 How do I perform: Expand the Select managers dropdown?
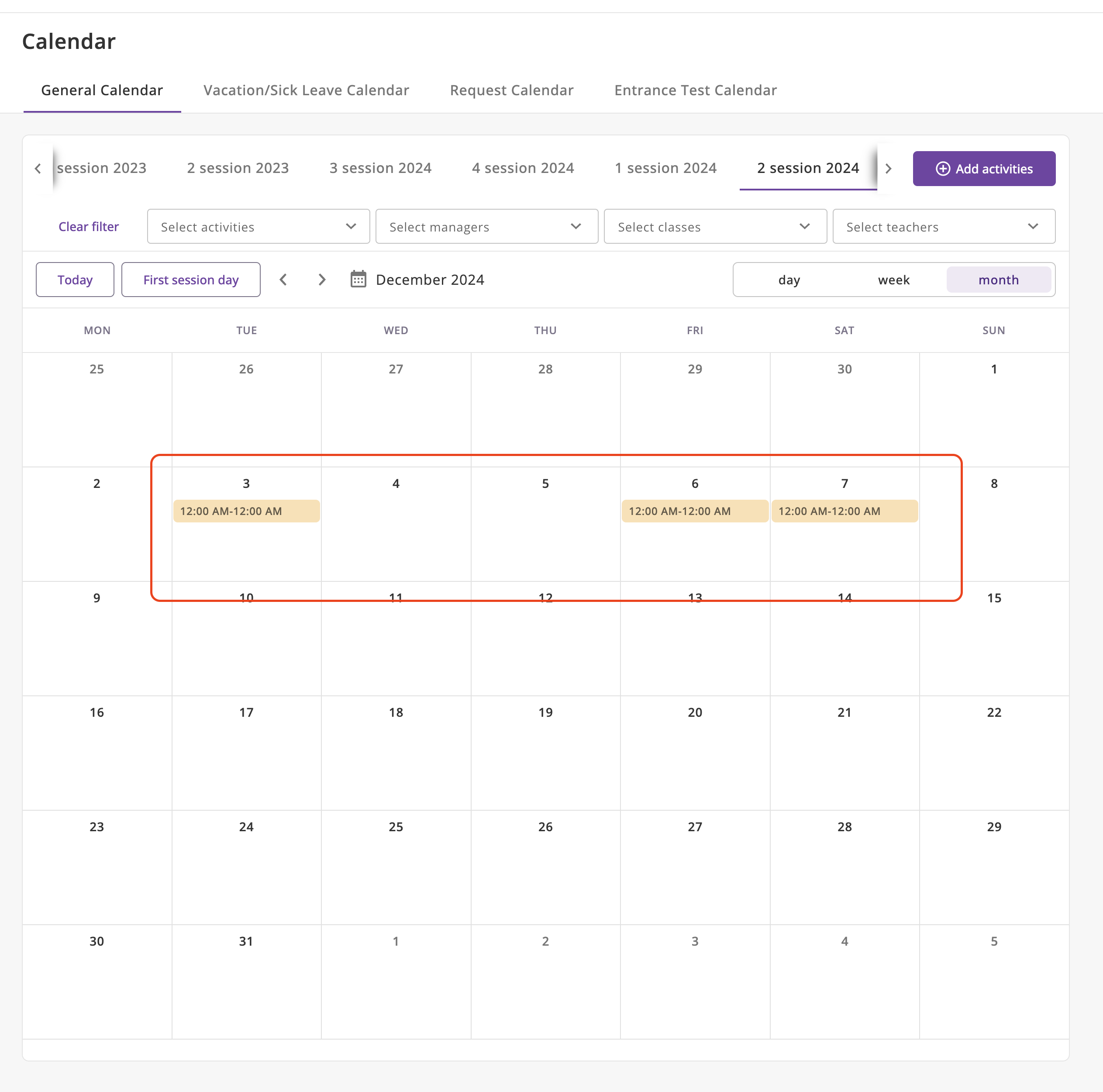click(x=486, y=227)
